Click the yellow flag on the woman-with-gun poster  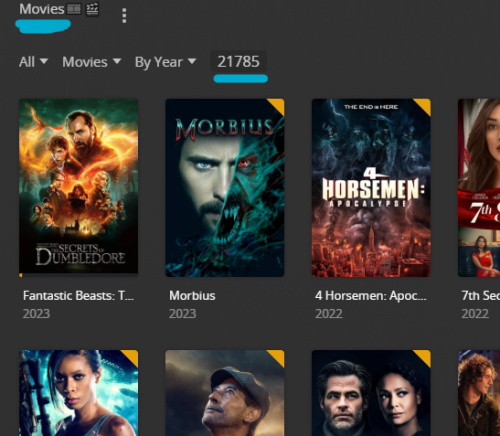(131, 357)
